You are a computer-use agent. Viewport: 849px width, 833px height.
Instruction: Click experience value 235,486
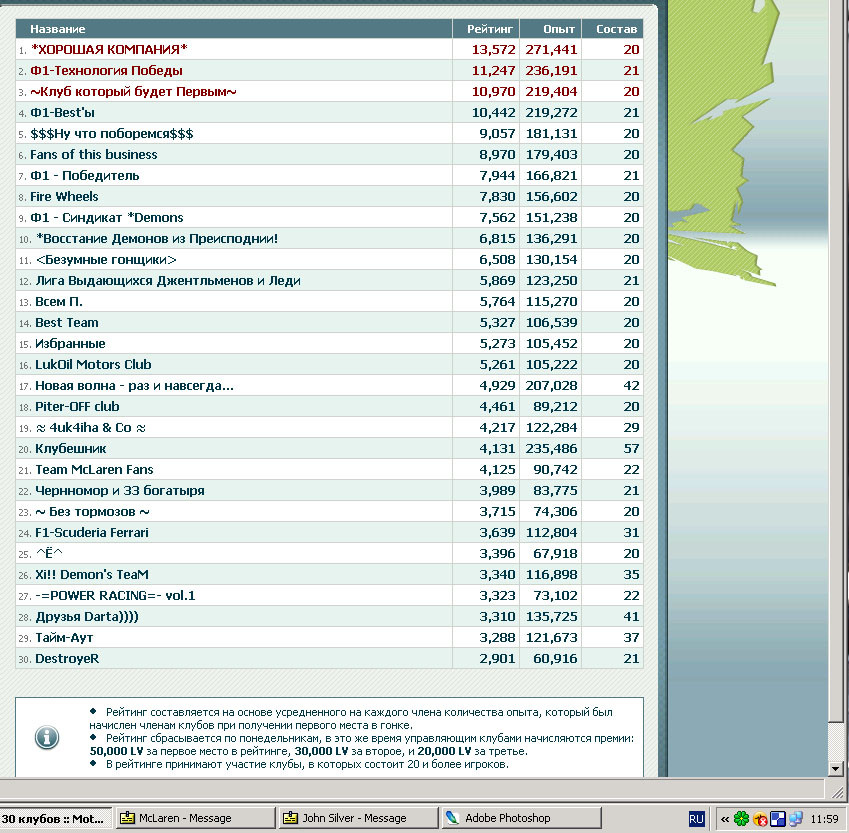[551, 448]
